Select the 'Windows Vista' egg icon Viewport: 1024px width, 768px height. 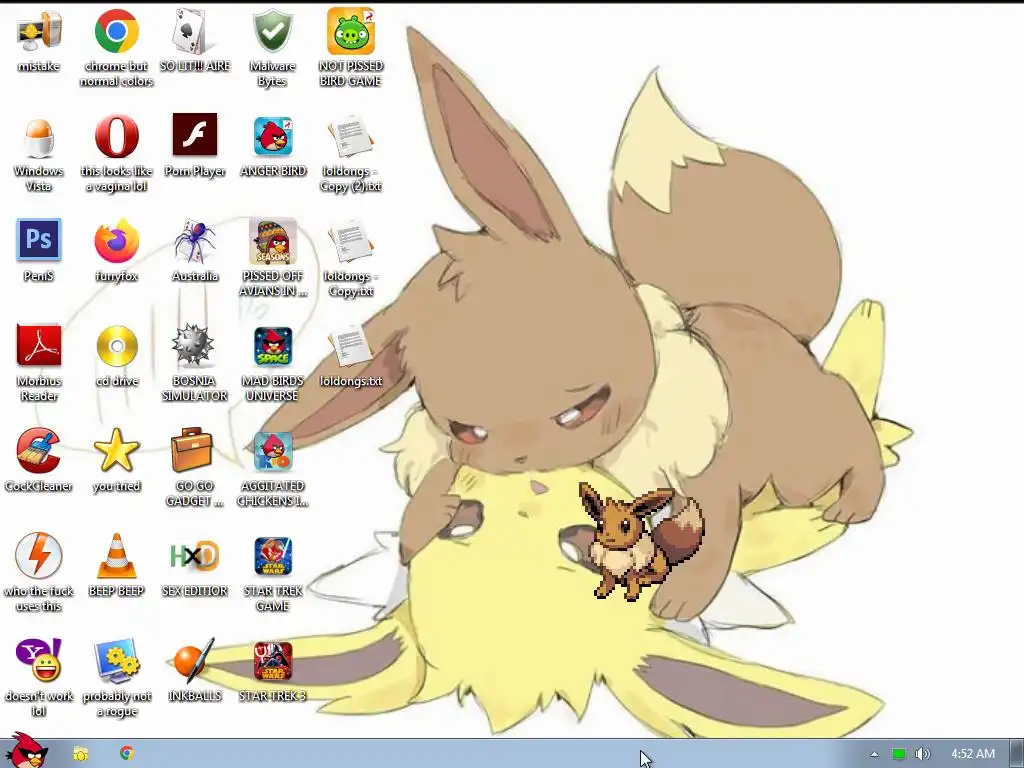39,136
